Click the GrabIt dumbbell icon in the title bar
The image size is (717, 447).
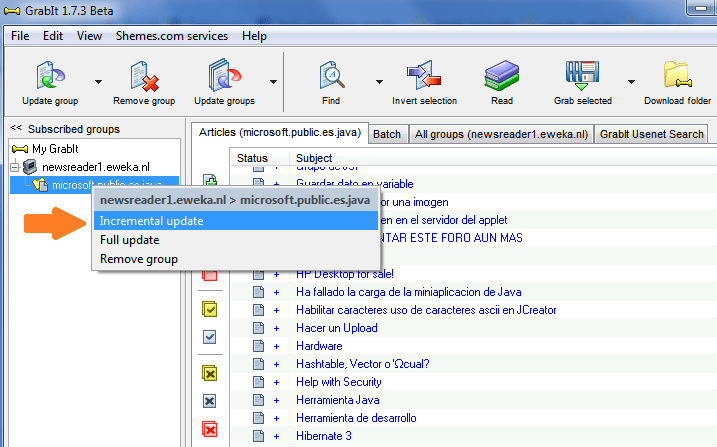tap(12, 11)
